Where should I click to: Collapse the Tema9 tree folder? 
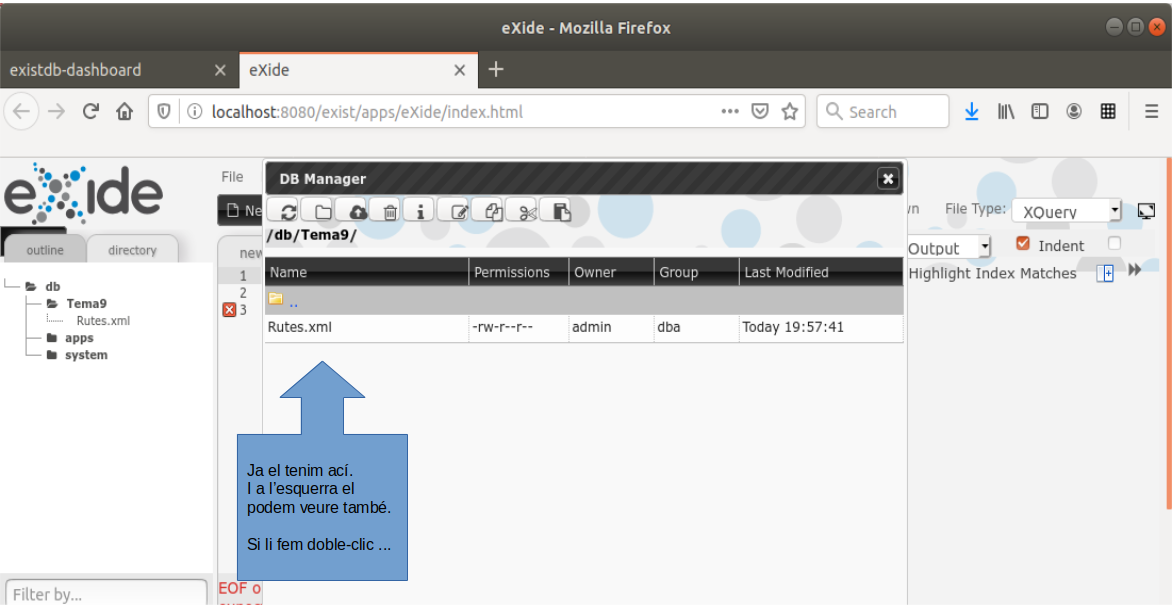tap(52, 304)
